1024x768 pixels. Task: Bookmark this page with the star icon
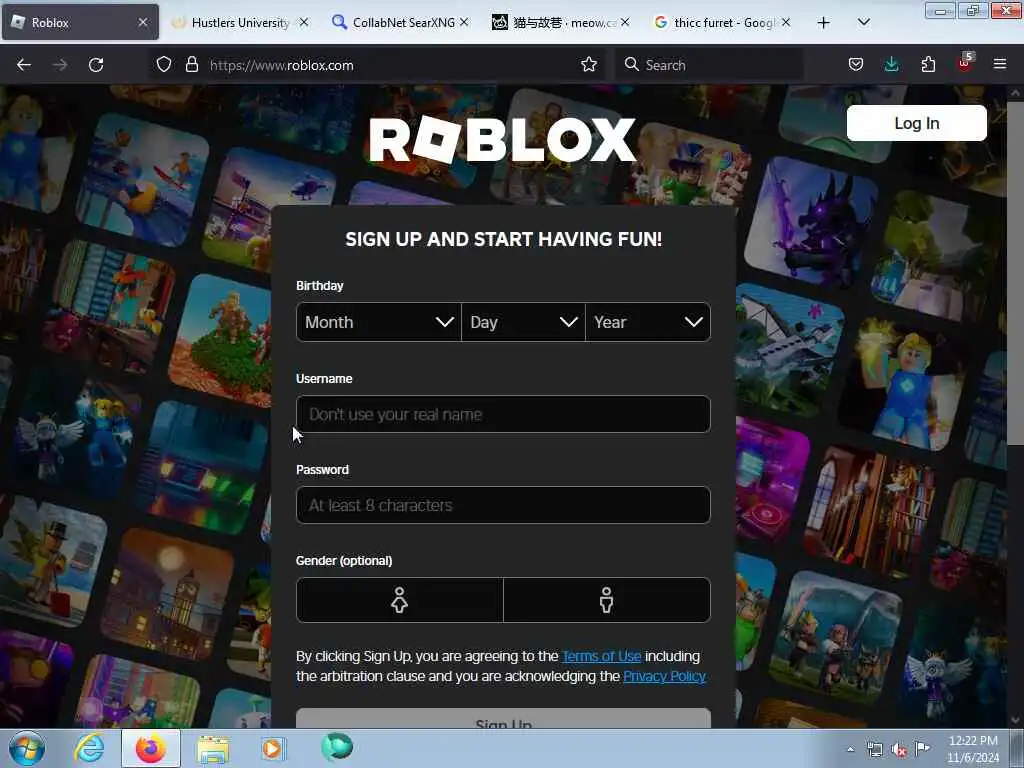point(588,65)
